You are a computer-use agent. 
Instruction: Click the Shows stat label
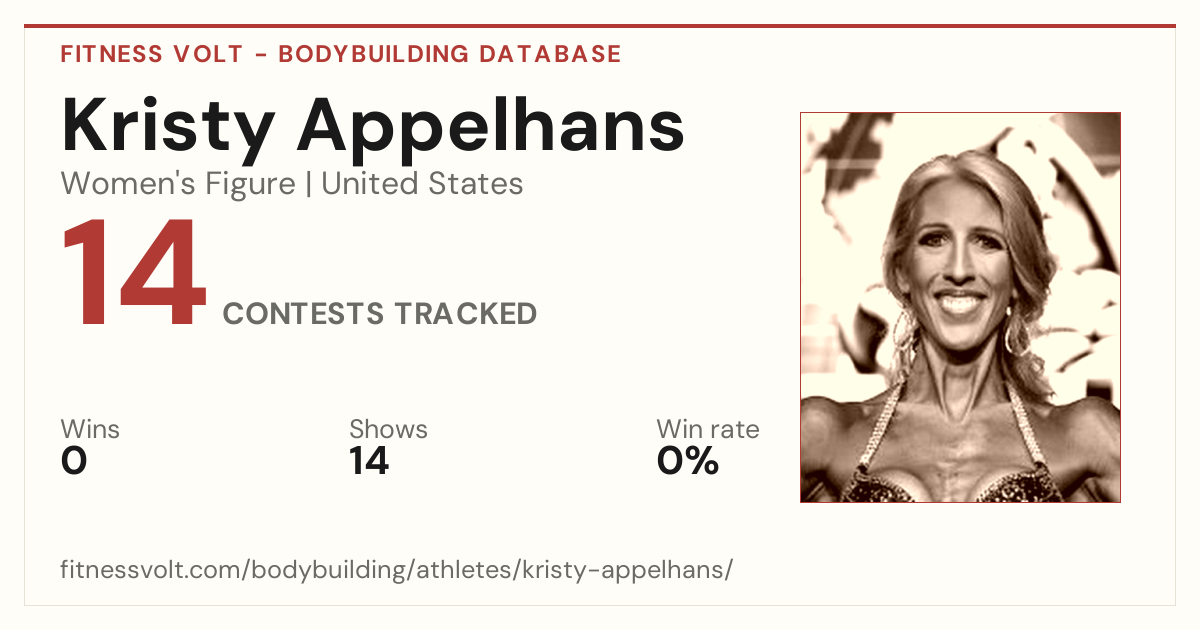click(388, 430)
